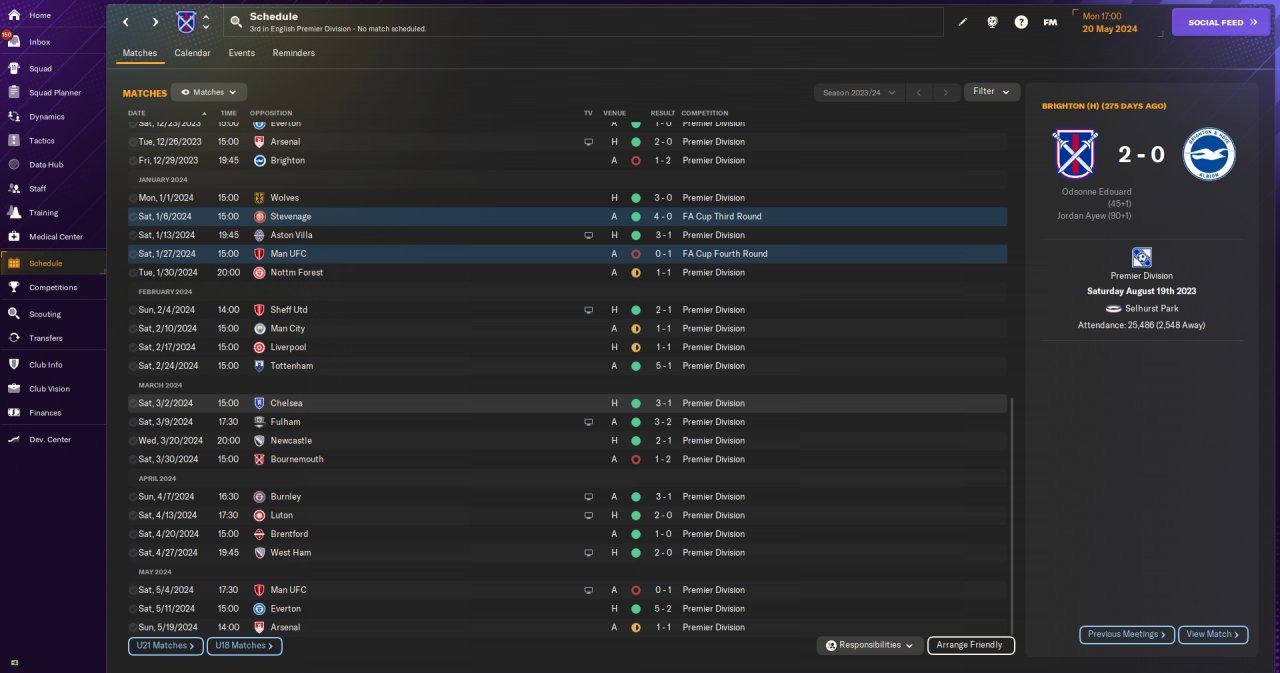The image size is (1280, 673).
Task: Open the Staff icon
Action: (14, 189)
